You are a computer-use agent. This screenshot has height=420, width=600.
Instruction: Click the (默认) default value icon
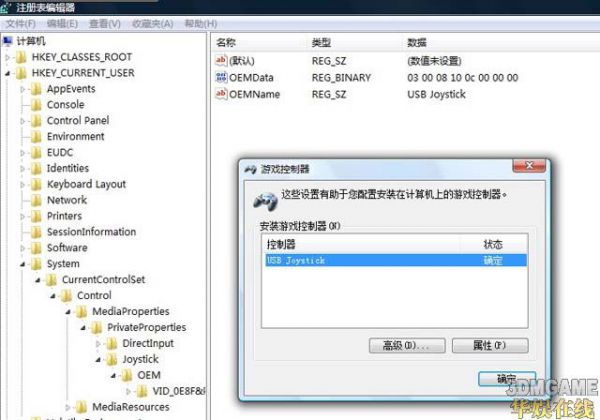(221, 60)
